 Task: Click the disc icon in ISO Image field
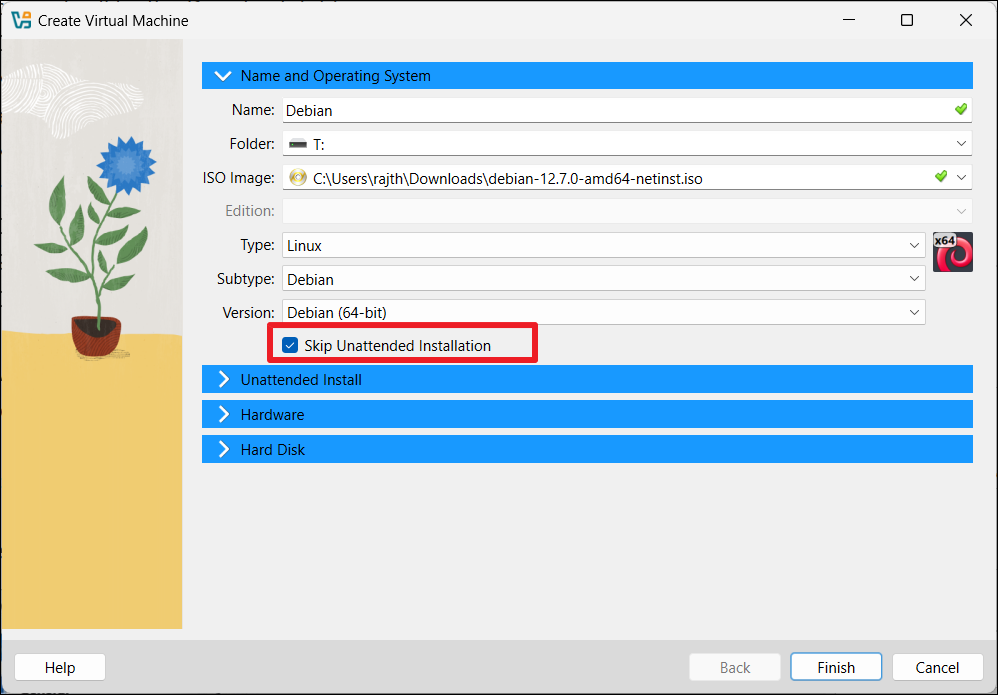(x=297, y=178)
